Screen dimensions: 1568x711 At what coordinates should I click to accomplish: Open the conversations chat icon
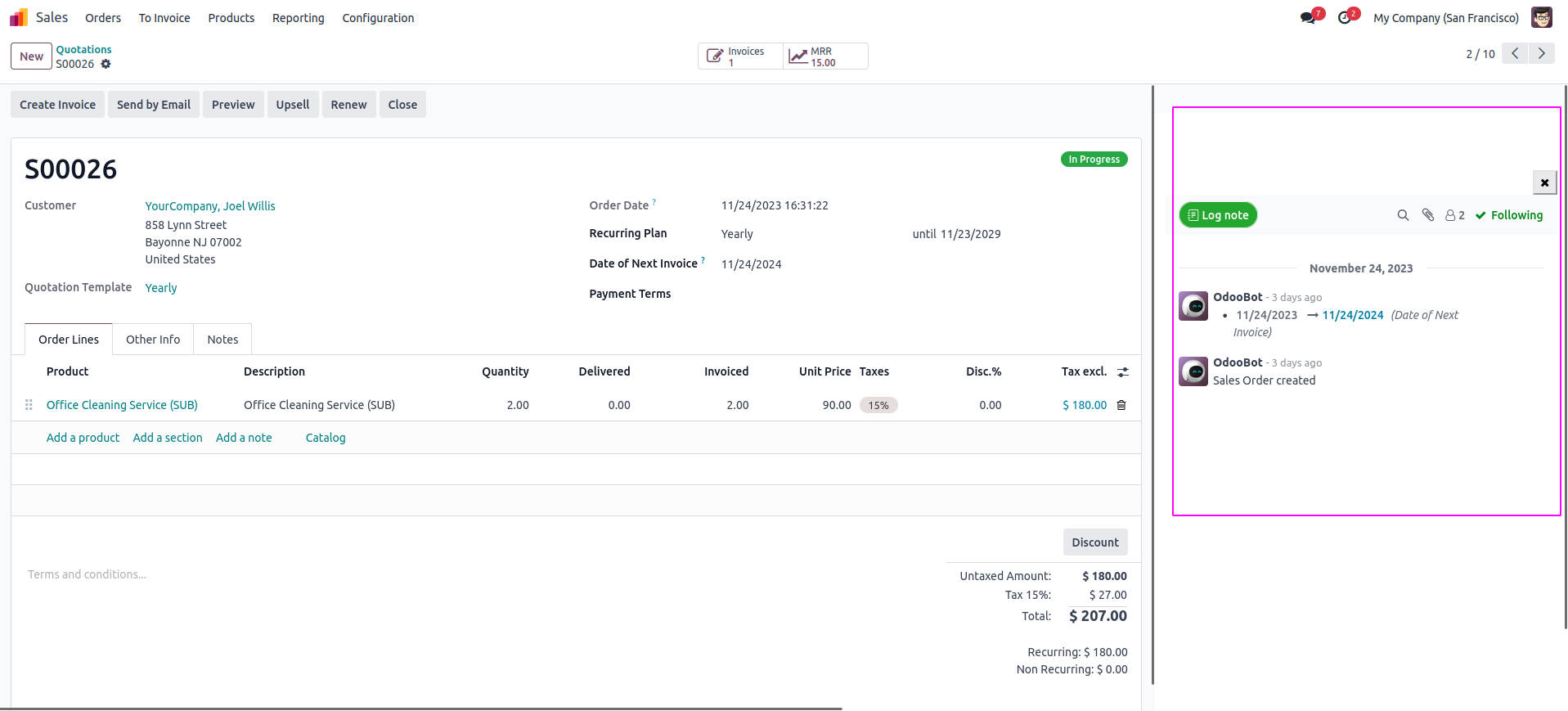(1308, 18)
